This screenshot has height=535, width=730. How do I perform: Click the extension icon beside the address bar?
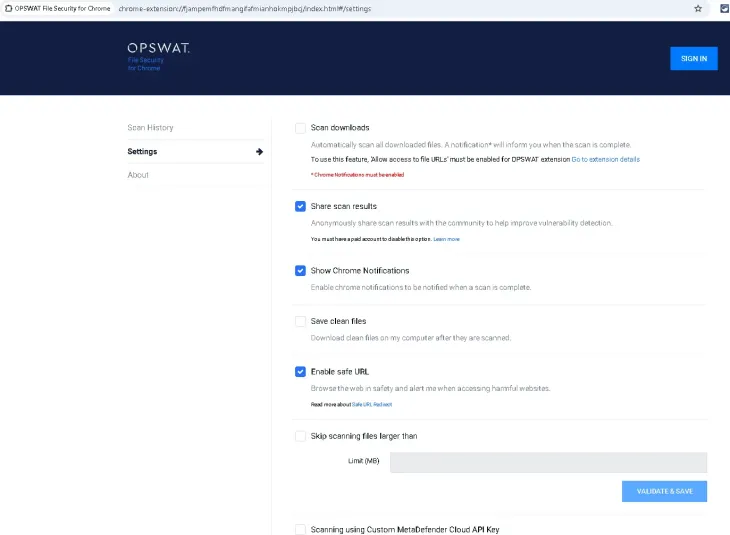[x=724, y=8]
